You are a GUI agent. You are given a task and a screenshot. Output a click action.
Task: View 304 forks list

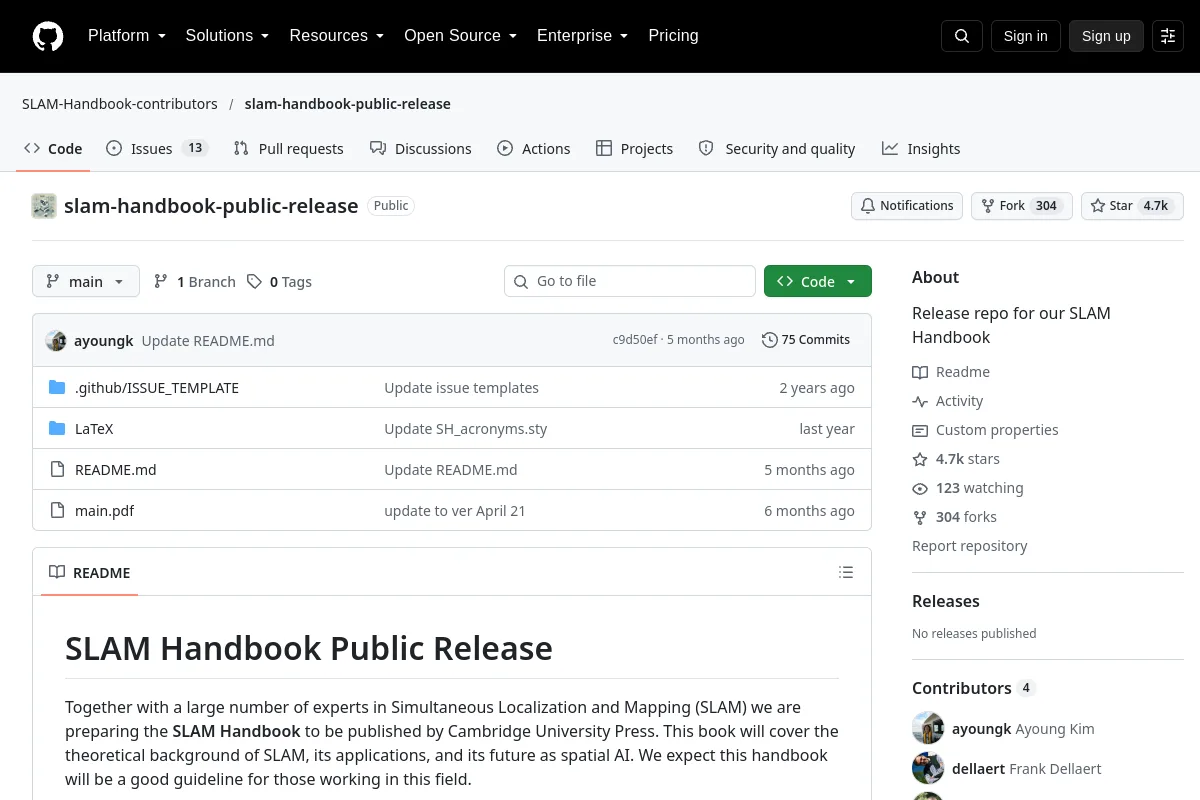pyautogui.click(x=954, y=517)
